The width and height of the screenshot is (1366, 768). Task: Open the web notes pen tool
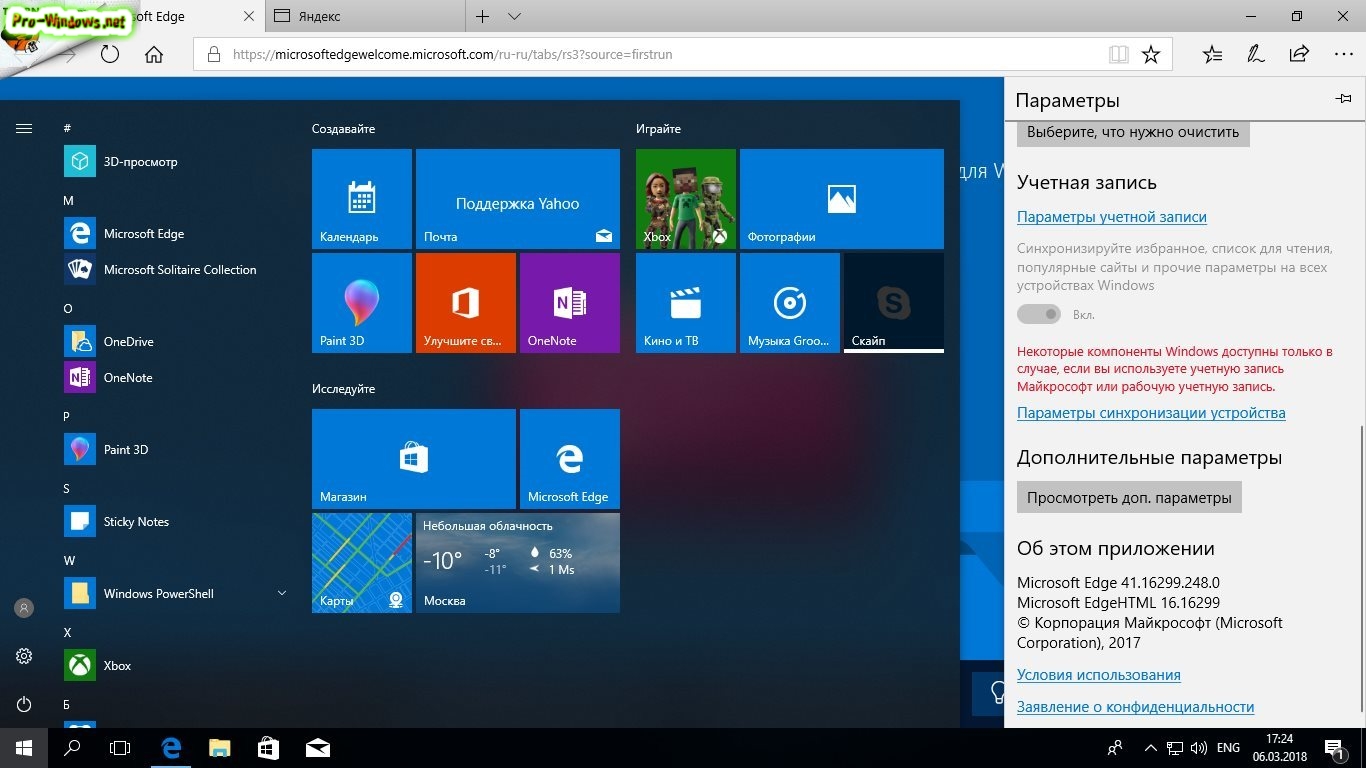(x=1256, y=54)
